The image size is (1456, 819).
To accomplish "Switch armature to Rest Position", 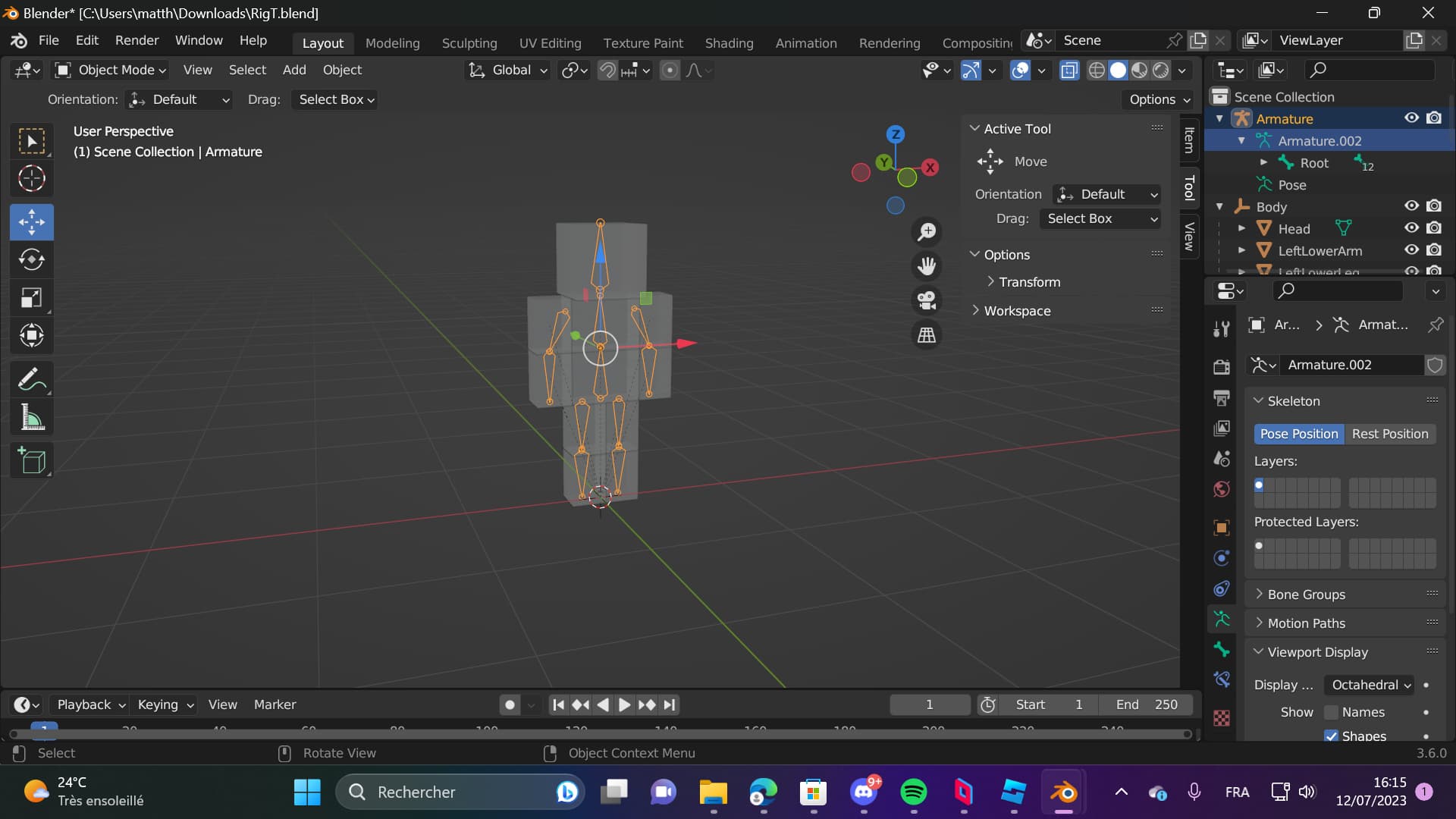I will coord(1391,434).
